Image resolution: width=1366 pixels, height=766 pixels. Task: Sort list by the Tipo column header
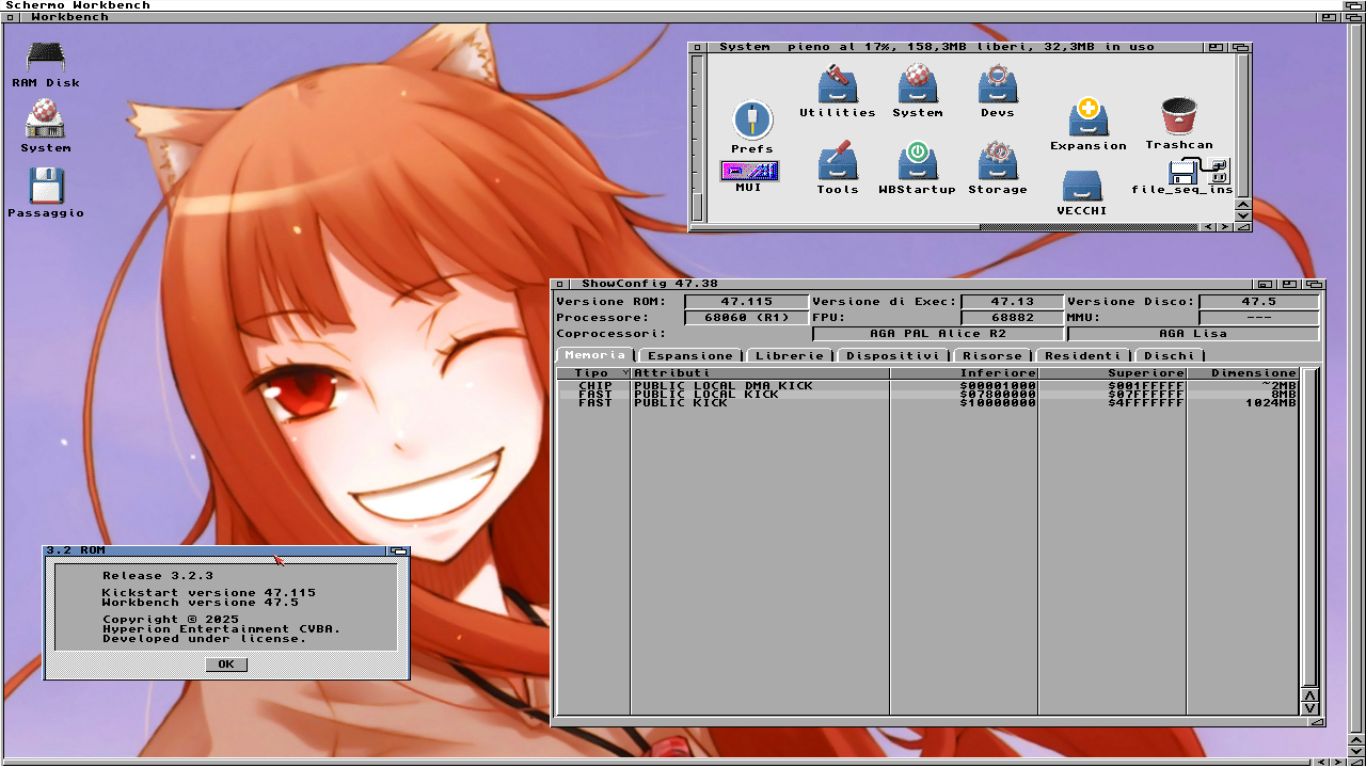(x=593, y=373)
